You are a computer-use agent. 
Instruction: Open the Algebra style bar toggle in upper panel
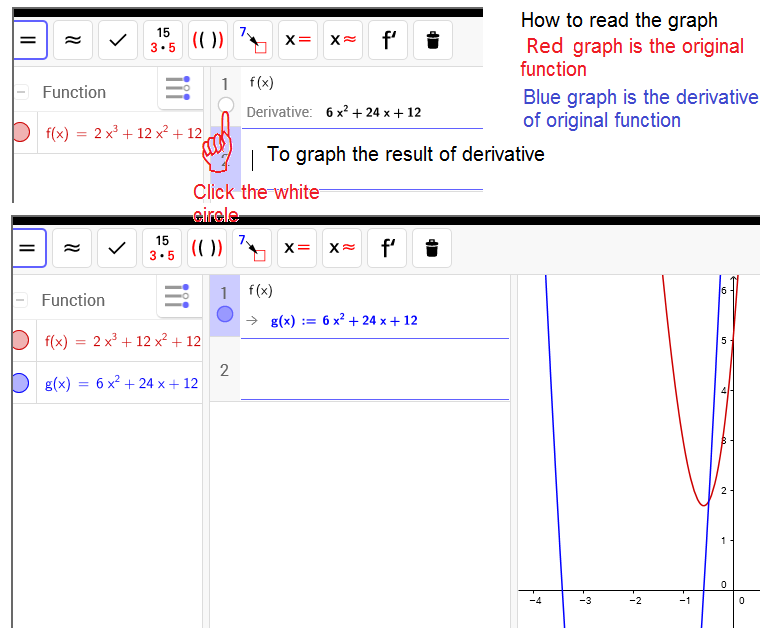(x=178, y=89)
